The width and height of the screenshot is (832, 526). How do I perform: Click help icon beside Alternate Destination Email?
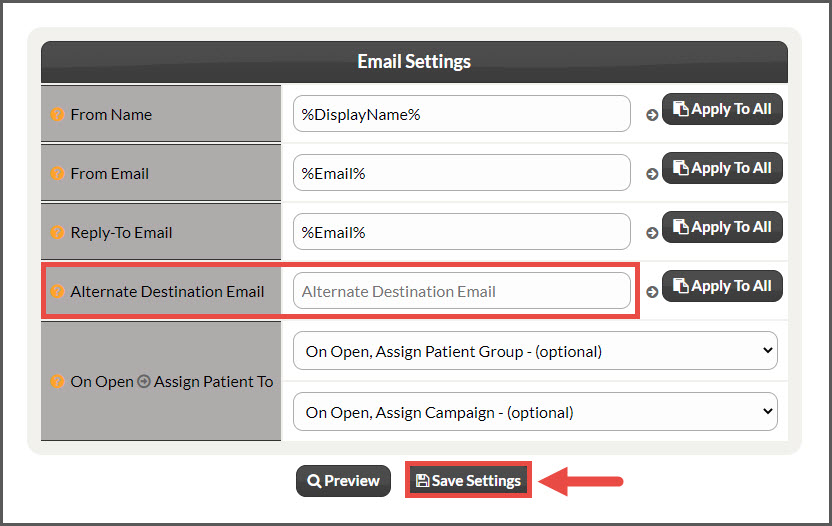coord(57,291)
